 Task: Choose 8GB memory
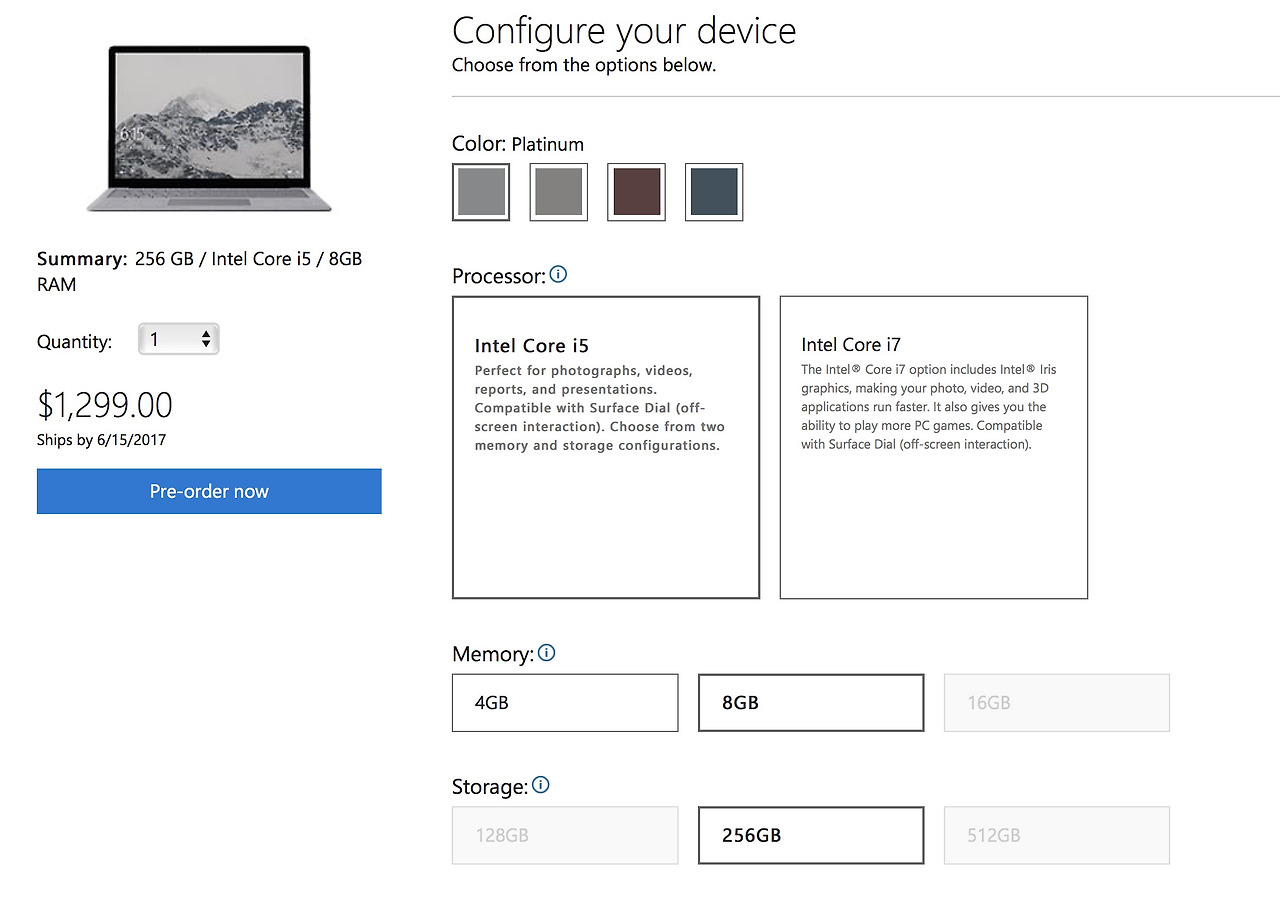click(x=811, y=703)
